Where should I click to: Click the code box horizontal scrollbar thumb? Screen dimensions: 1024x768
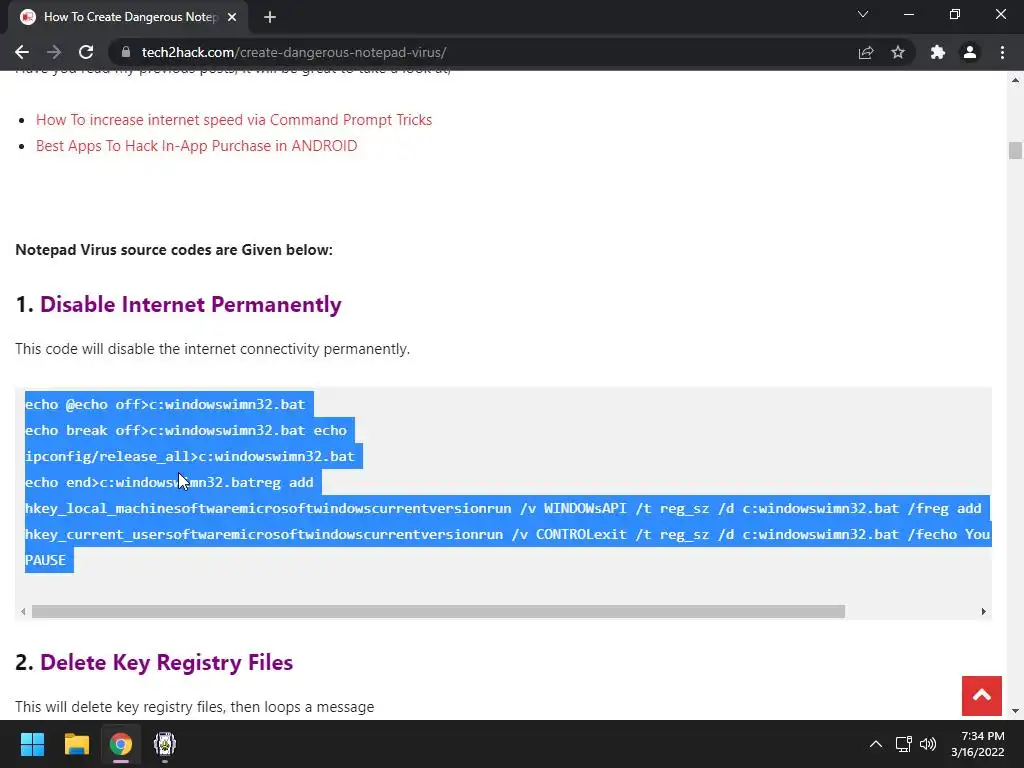click(438, 611)
